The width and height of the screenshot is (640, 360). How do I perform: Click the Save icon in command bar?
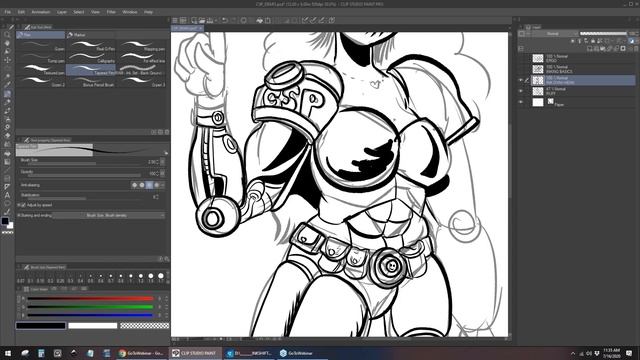(210, 20)
